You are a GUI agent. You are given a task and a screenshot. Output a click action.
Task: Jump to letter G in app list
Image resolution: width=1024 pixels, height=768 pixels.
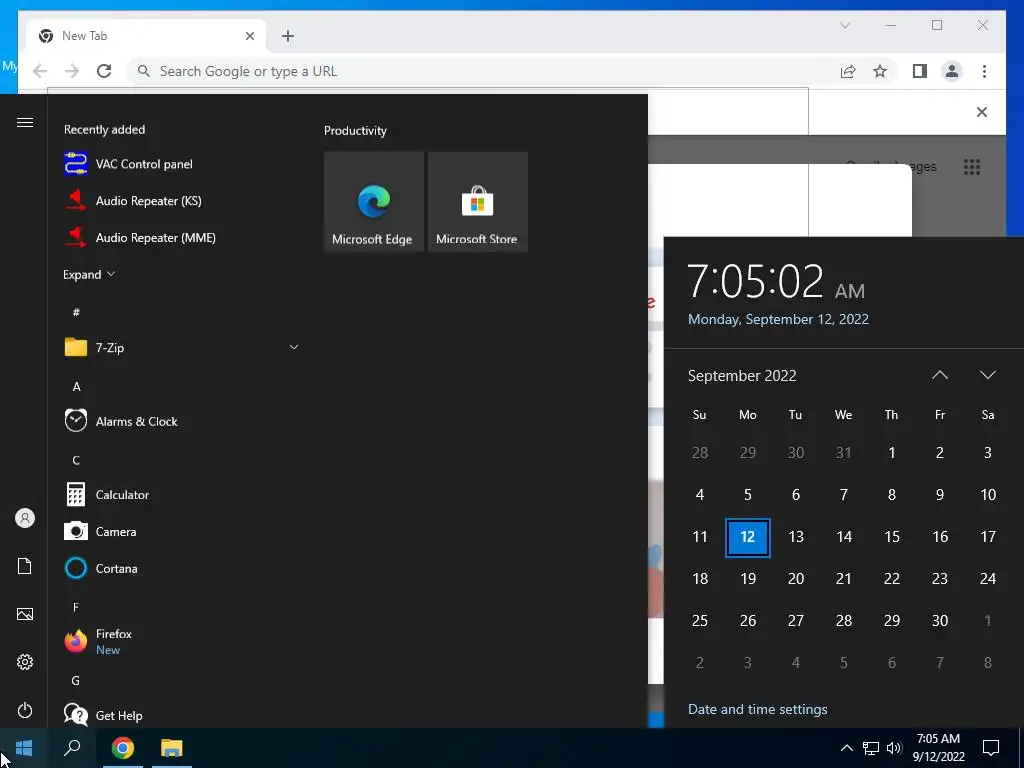click(x=76, y=680)
